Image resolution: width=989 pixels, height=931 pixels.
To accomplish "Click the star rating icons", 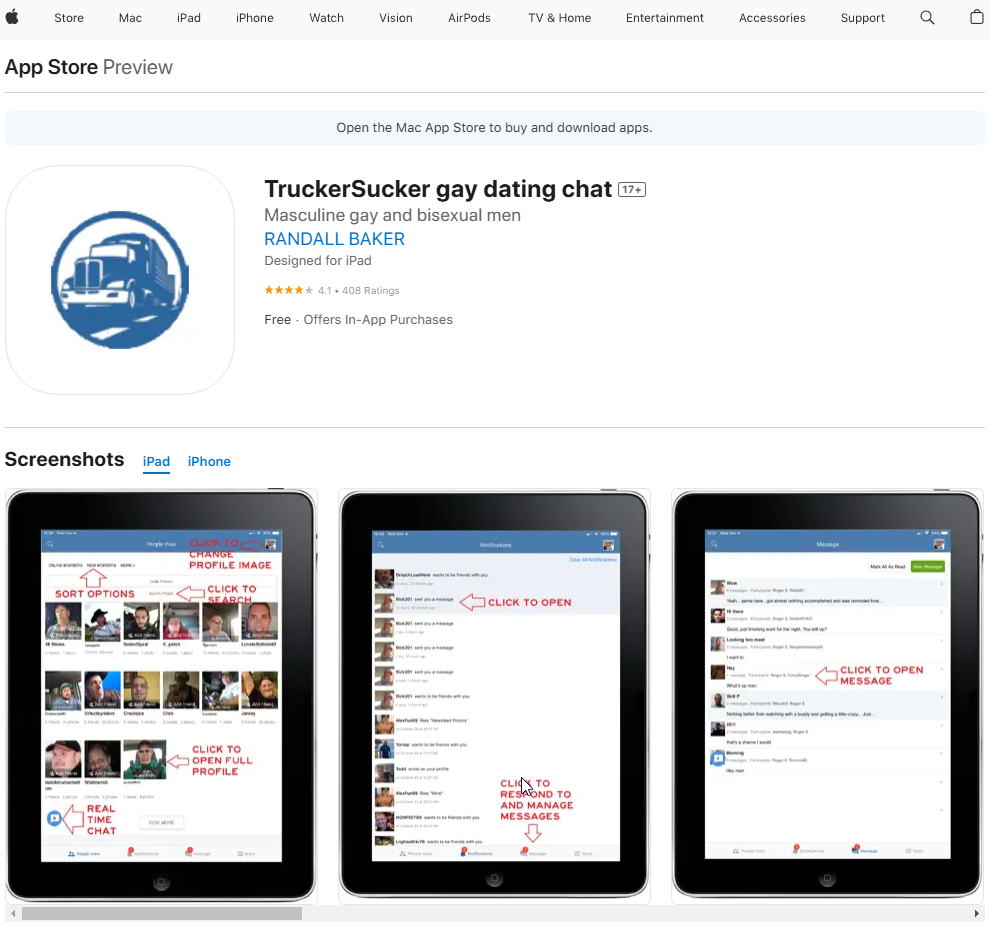I will (288, 290).
